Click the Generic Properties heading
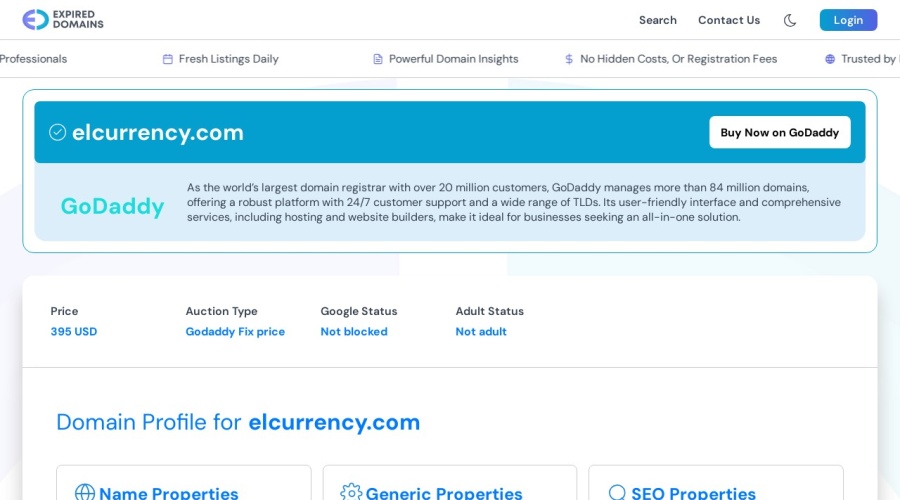 pos(444,493)
